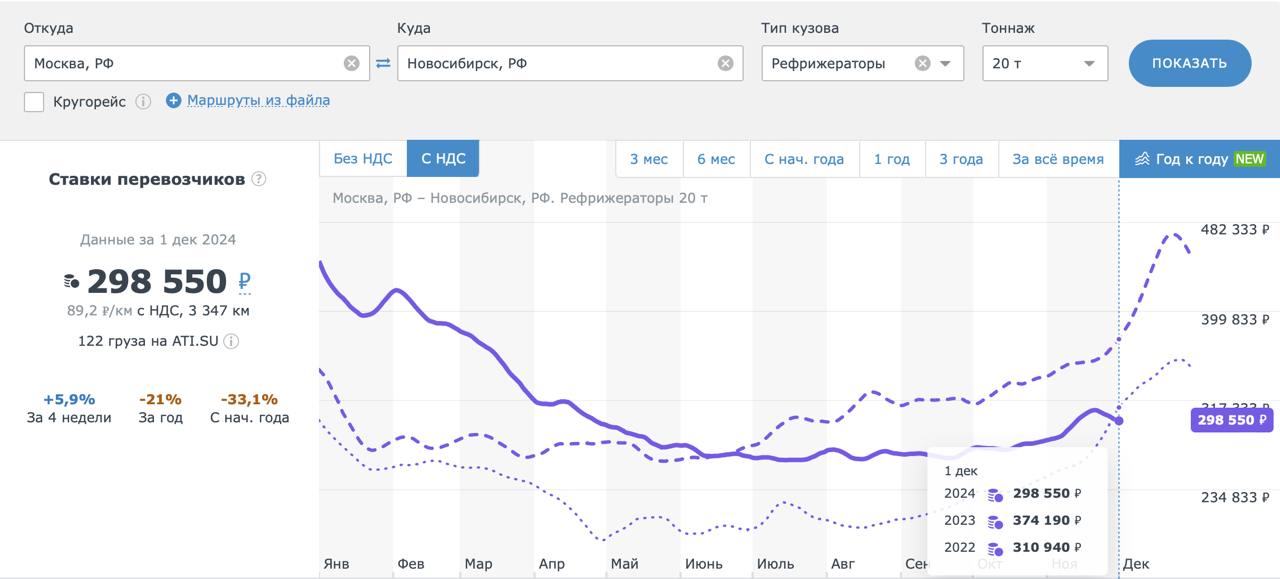The image size is (1280, 579).
Task: Click the chart icon on Год к году
Action: 1141,159
